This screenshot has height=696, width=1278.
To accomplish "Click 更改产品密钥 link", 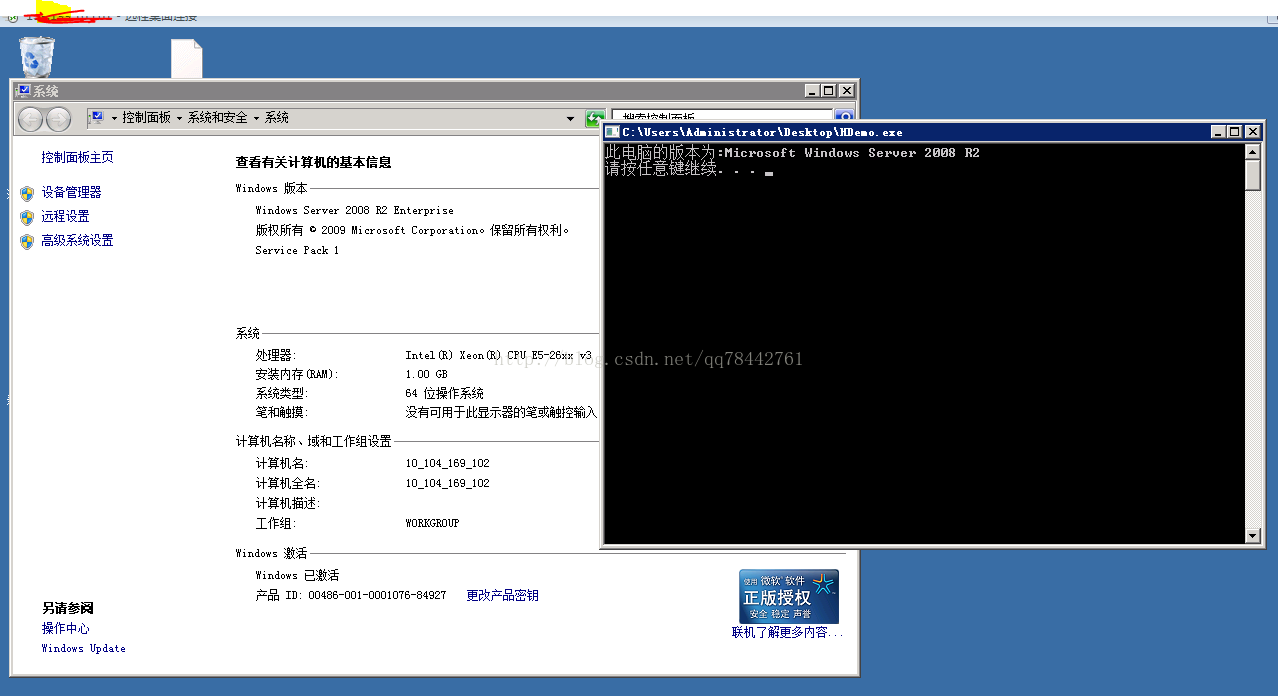I will [x=502, y=595].
